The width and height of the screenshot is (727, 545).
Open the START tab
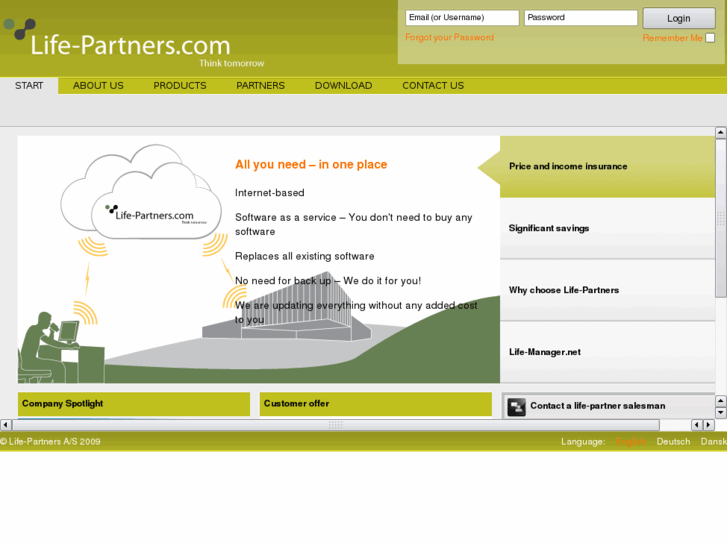29,86
